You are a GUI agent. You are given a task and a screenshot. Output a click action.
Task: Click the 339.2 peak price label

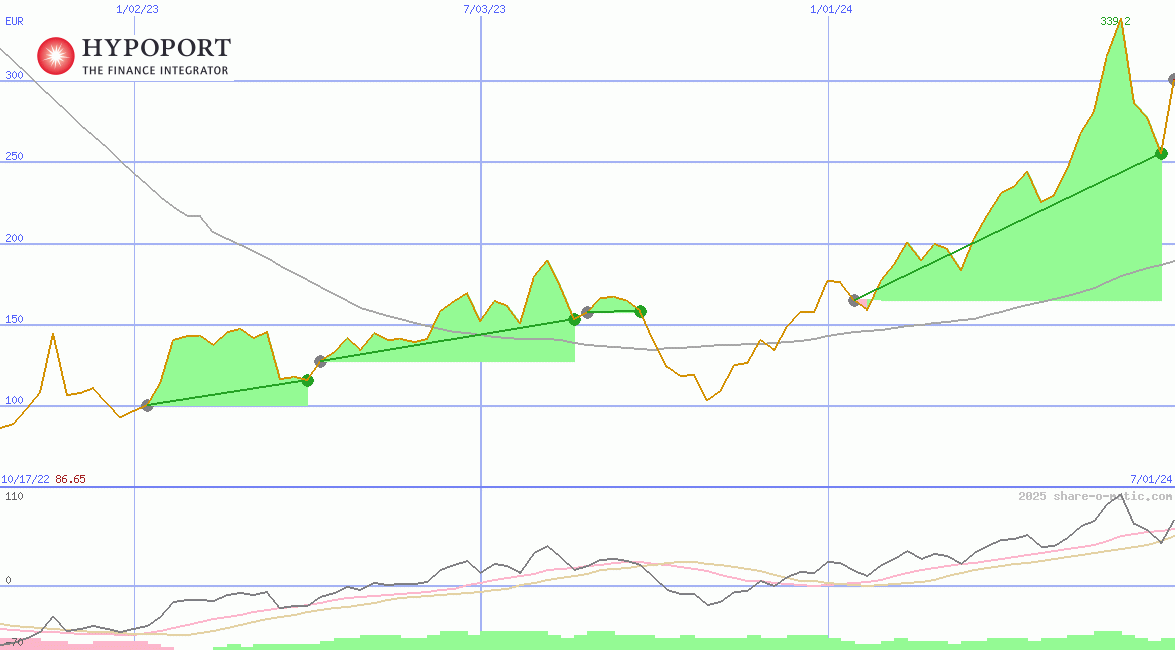1115,20
